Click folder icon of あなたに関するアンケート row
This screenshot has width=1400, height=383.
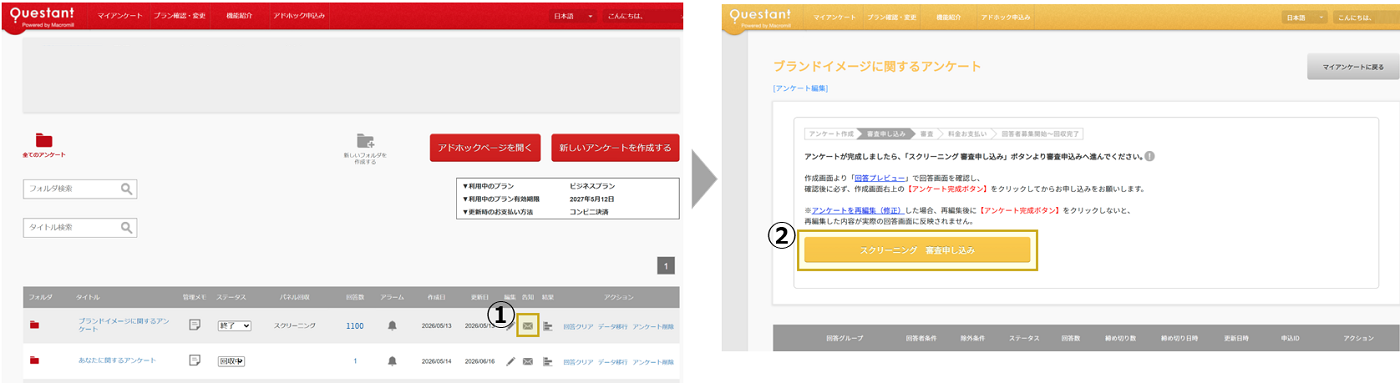35,360
